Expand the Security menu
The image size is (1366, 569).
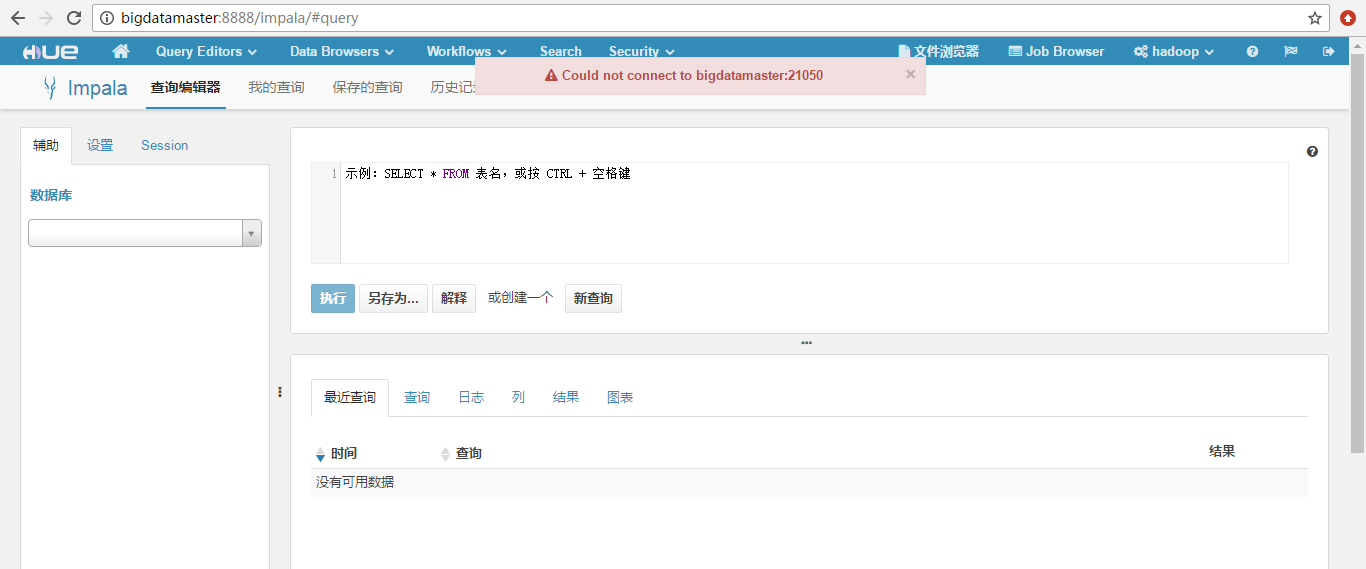[641, 52]
